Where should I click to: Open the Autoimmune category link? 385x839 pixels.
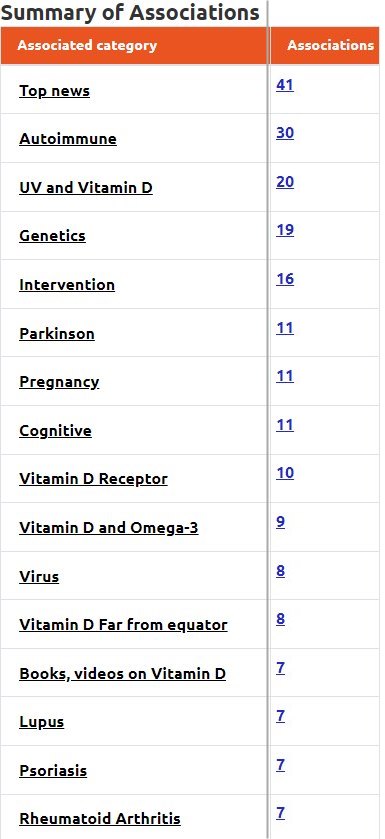pos(68,139)
